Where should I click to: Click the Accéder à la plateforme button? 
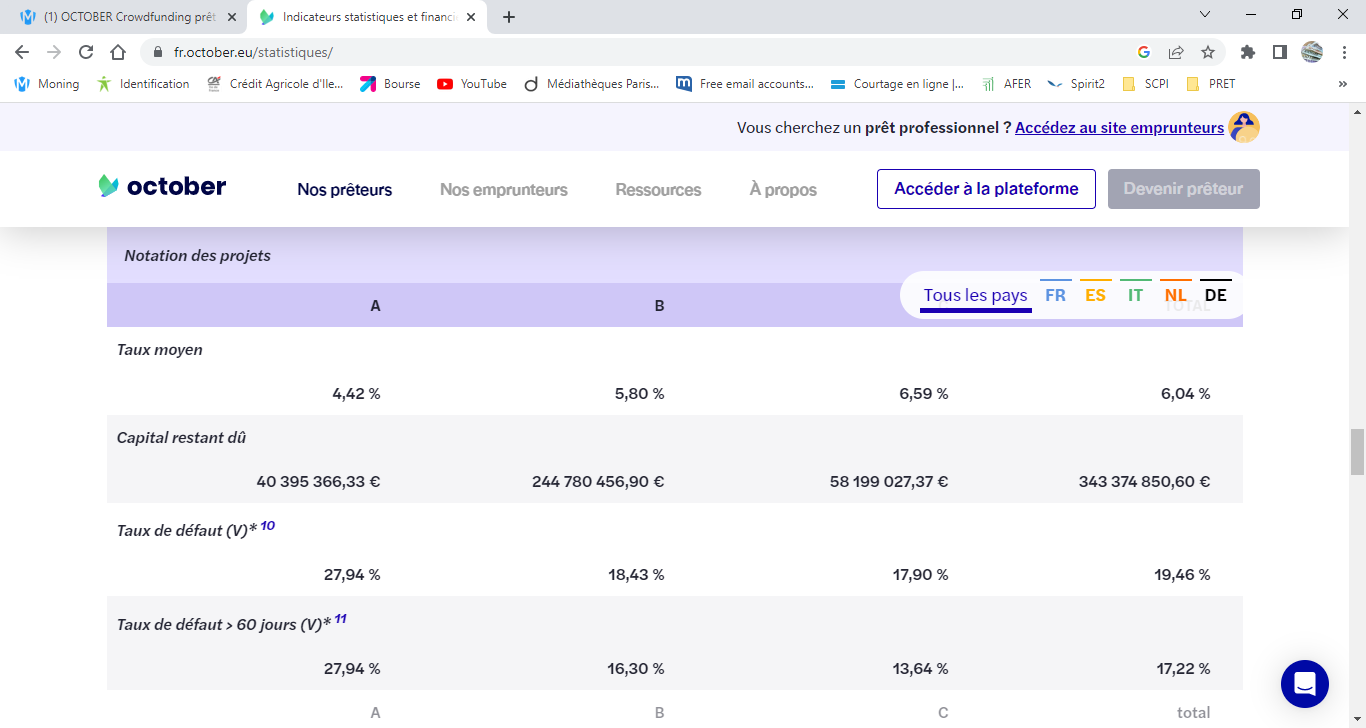tap(986, 189)
